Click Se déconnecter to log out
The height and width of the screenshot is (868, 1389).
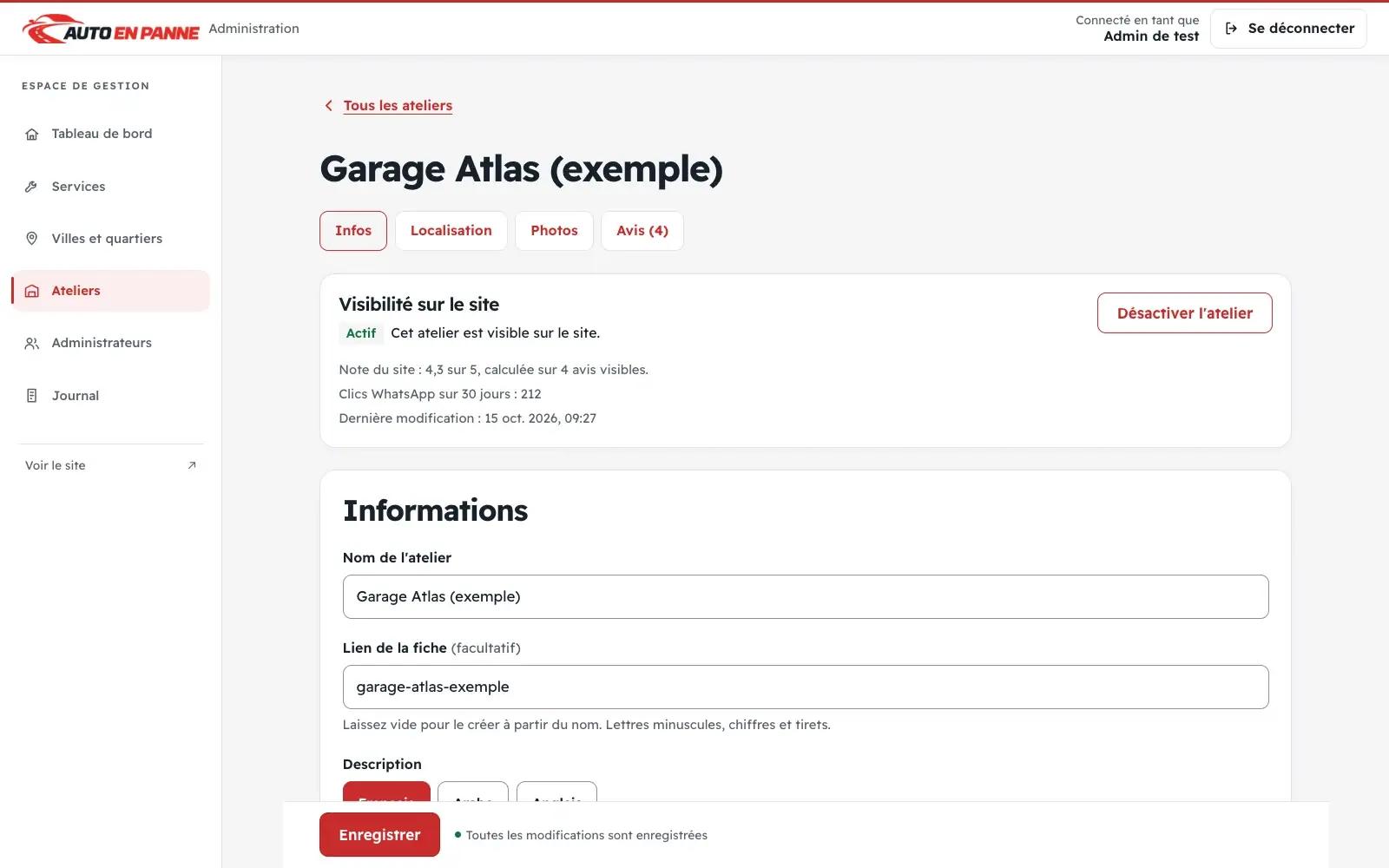[x=1288, y=29]
